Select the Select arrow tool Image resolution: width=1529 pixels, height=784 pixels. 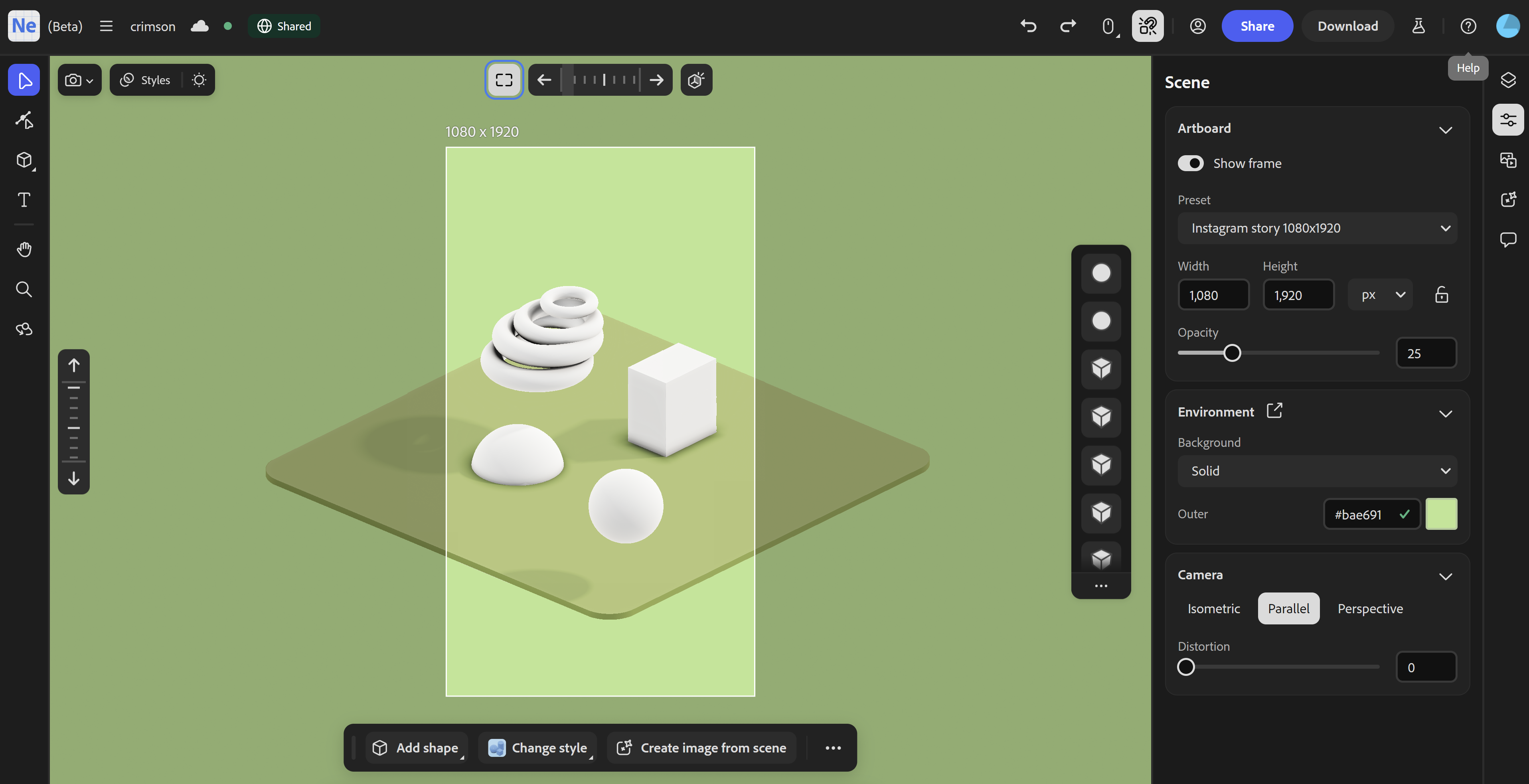point(24,80)
